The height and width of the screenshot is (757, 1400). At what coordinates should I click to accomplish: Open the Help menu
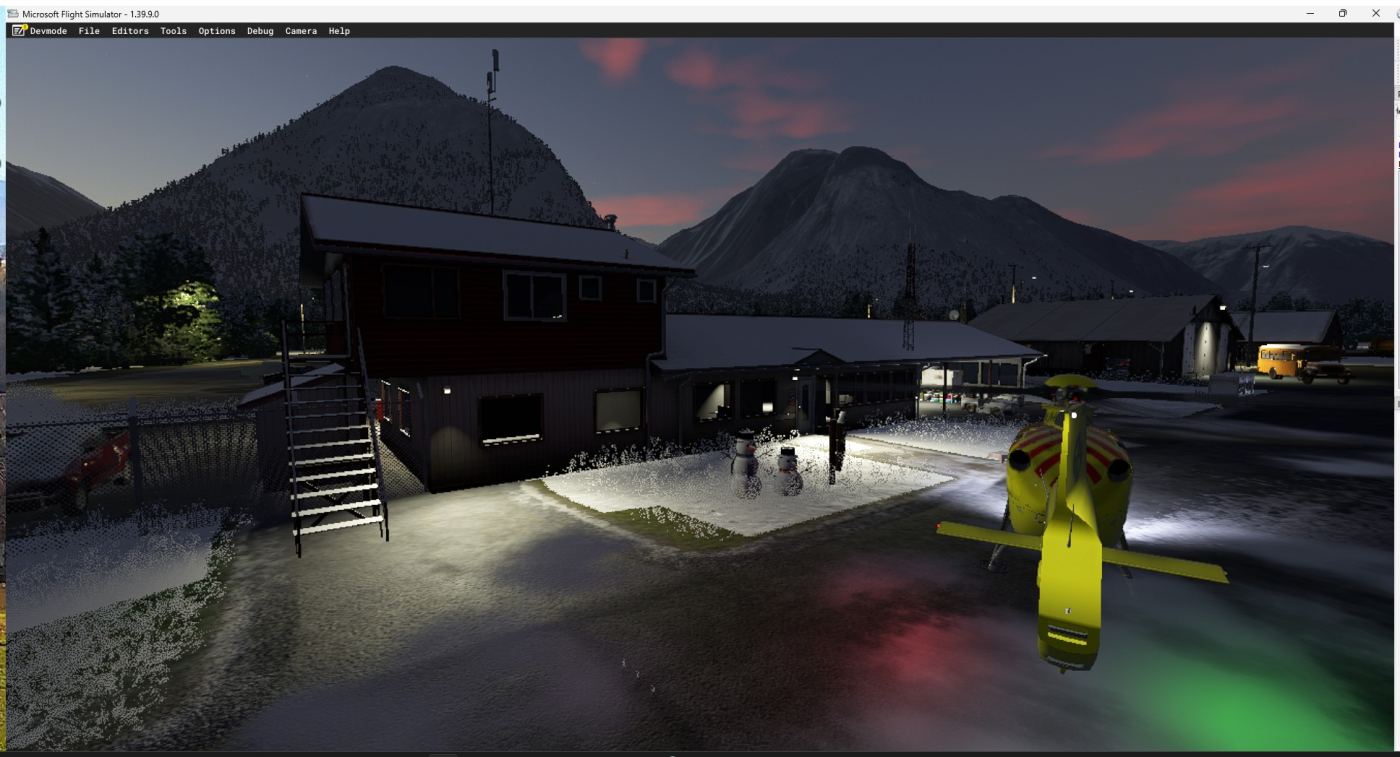coord(339,31)
